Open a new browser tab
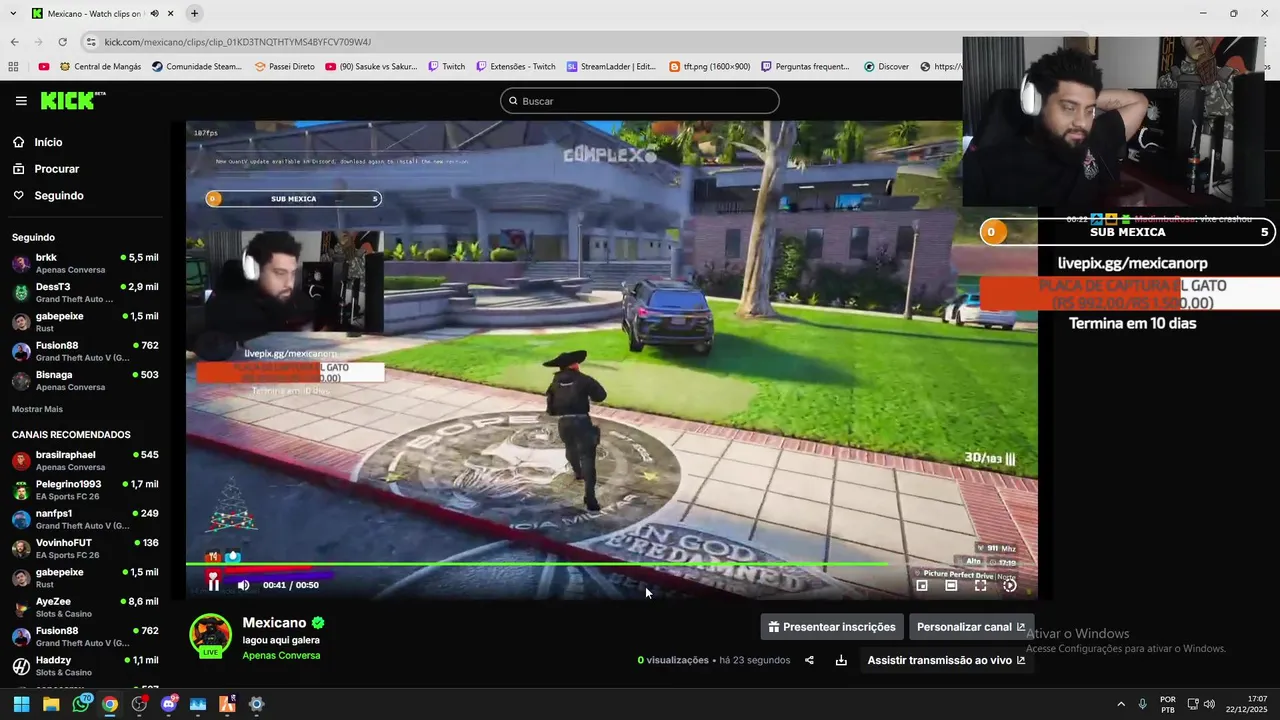The height and width of the screenshot is (720, 1280). [194, 14]
